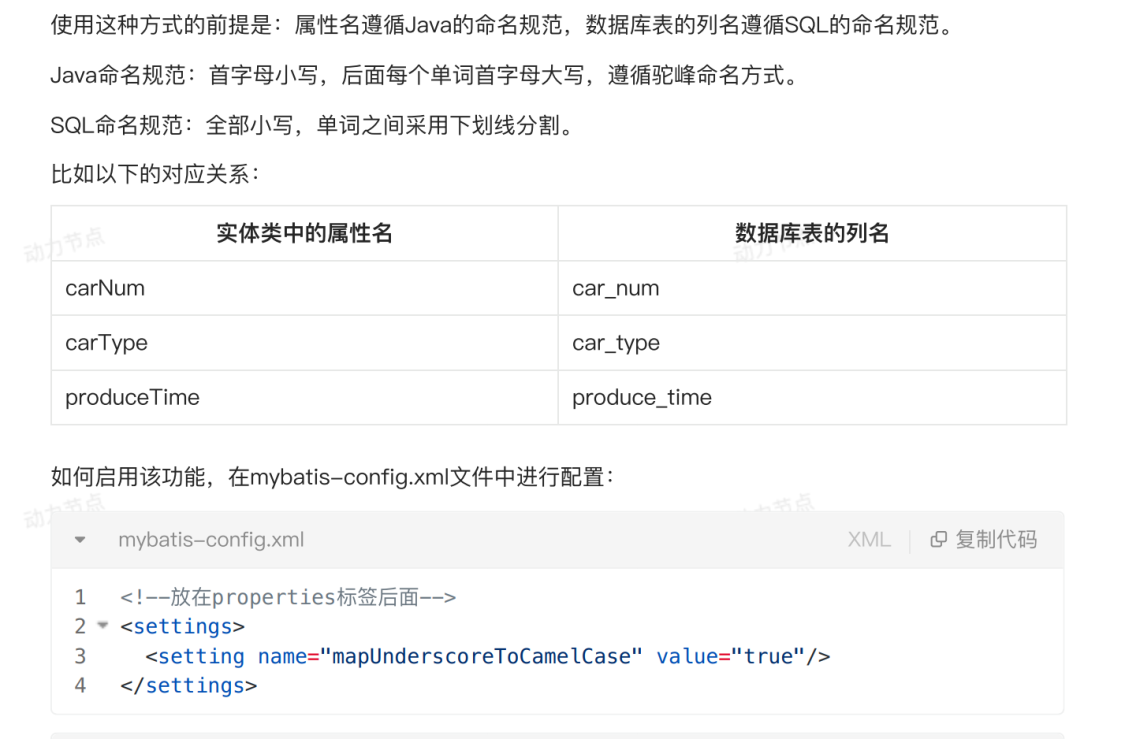Click line number 4 in code gutter
The image size is (1125, 739).
[80, 685]
